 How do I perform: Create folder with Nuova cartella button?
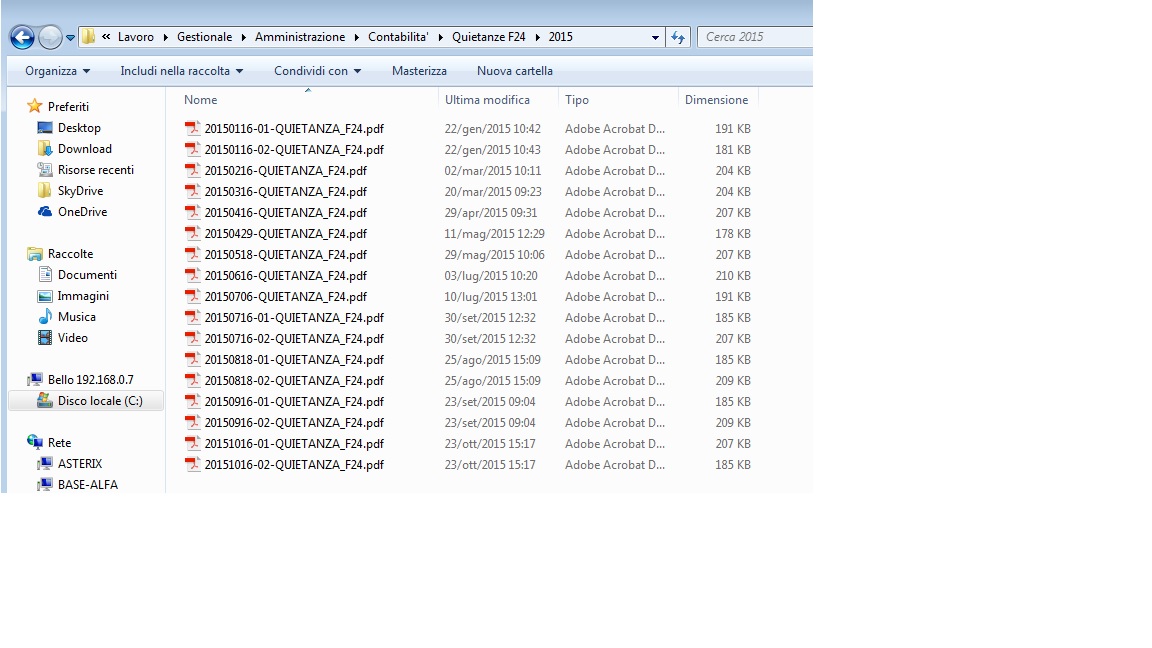coord(514,71)
